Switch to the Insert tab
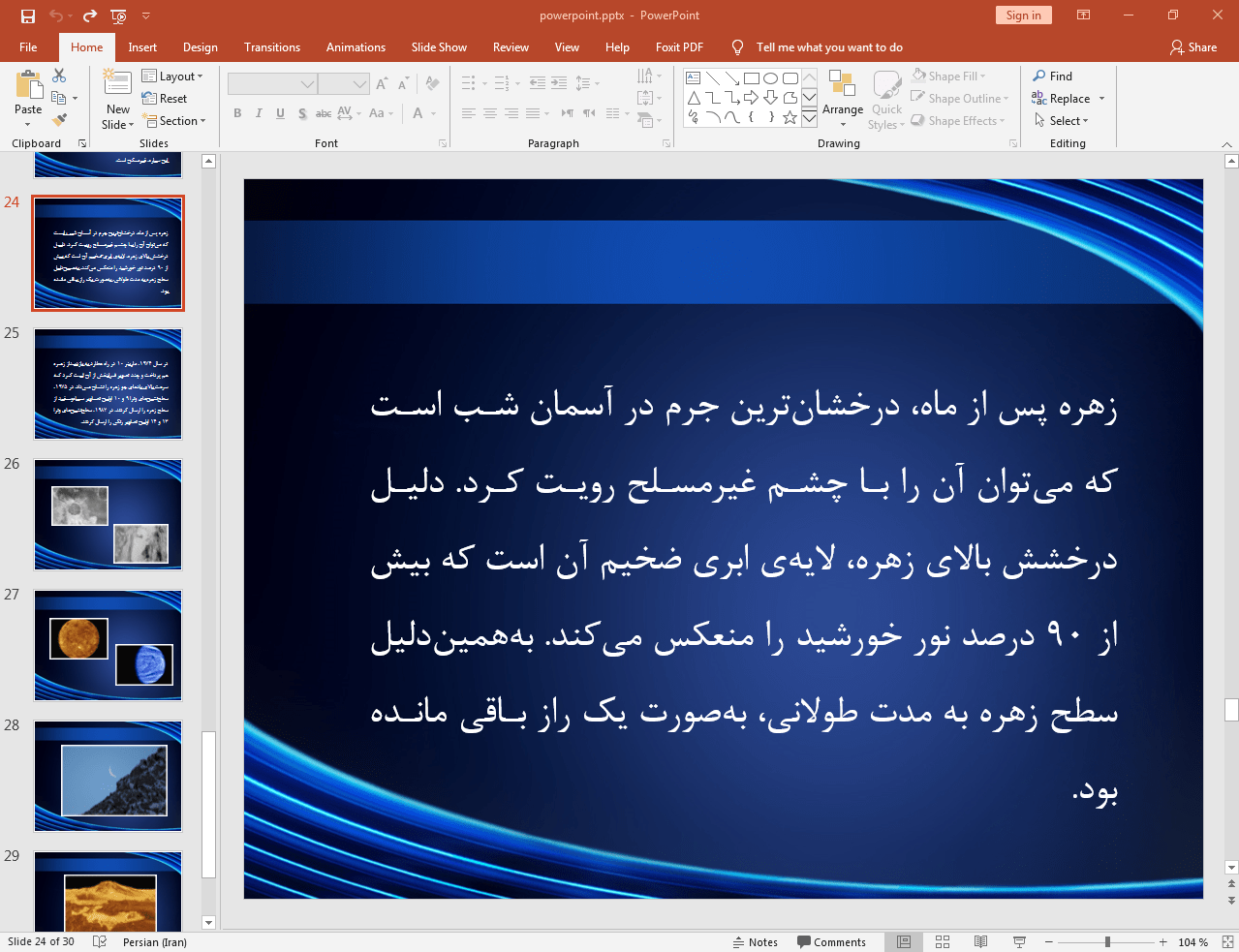 pyautogui.click(x=142, y=47)
